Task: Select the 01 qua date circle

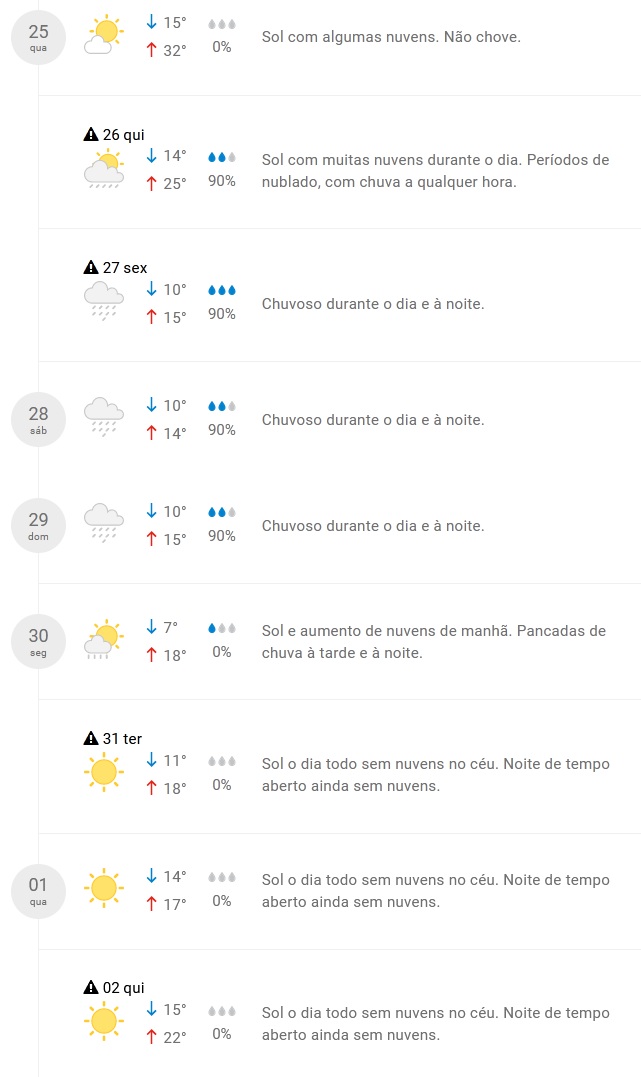Action: point(38,890)
